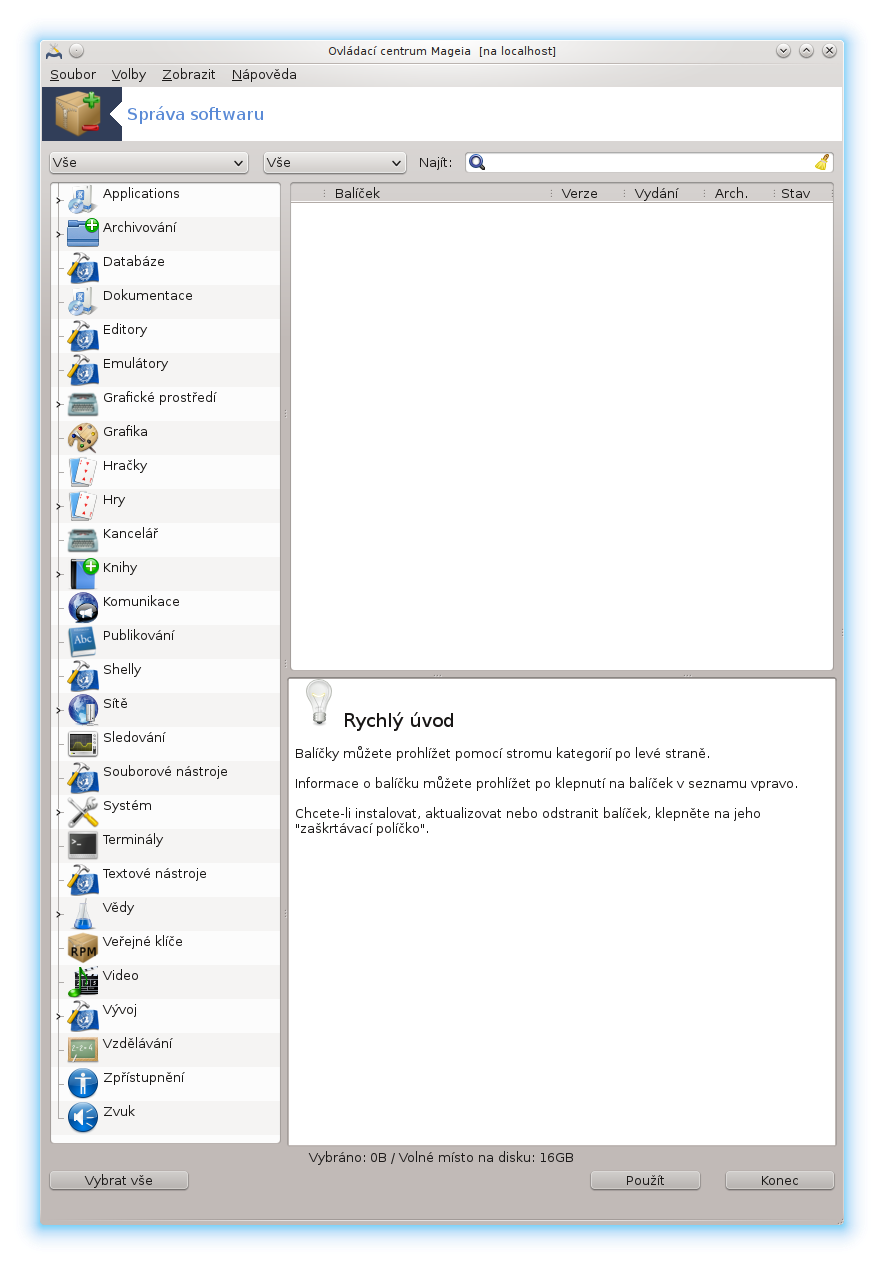Expand the Systém tree node
The height and width of the screenshot is (1265, 884).
pos(59,812)
